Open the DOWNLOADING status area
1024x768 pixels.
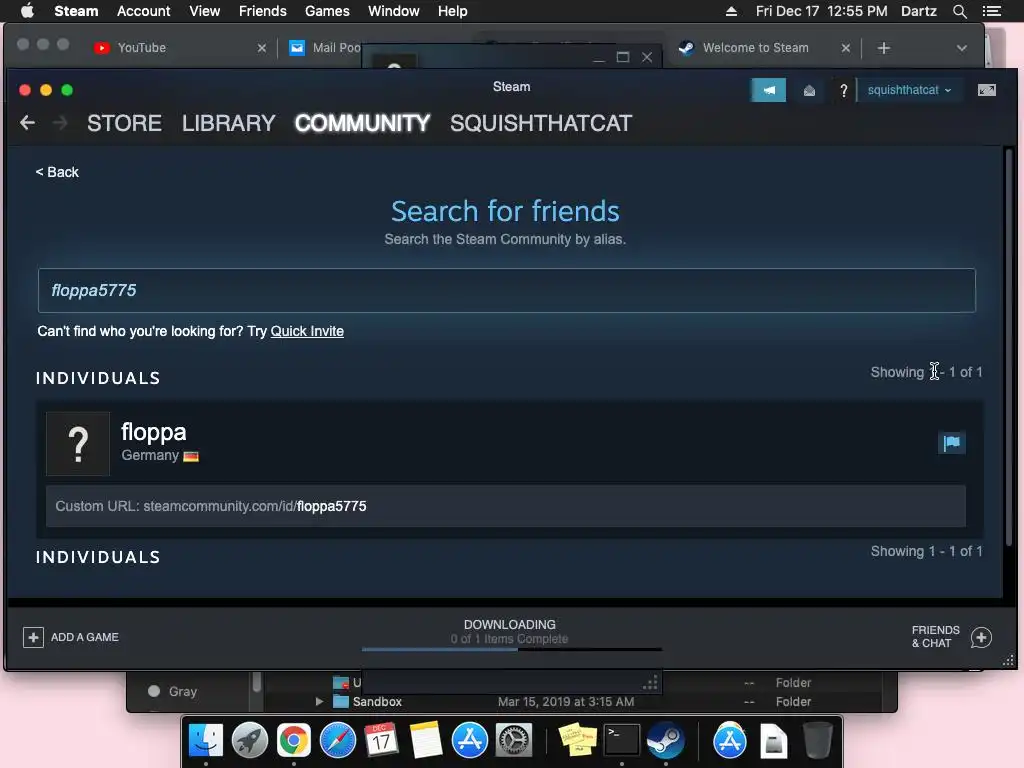509,631
